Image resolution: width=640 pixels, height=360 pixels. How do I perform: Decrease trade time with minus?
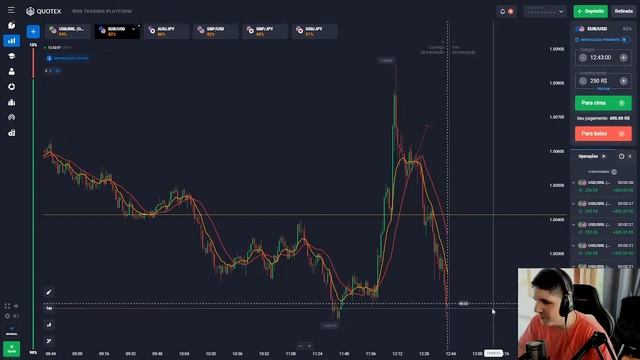(583, 58)
